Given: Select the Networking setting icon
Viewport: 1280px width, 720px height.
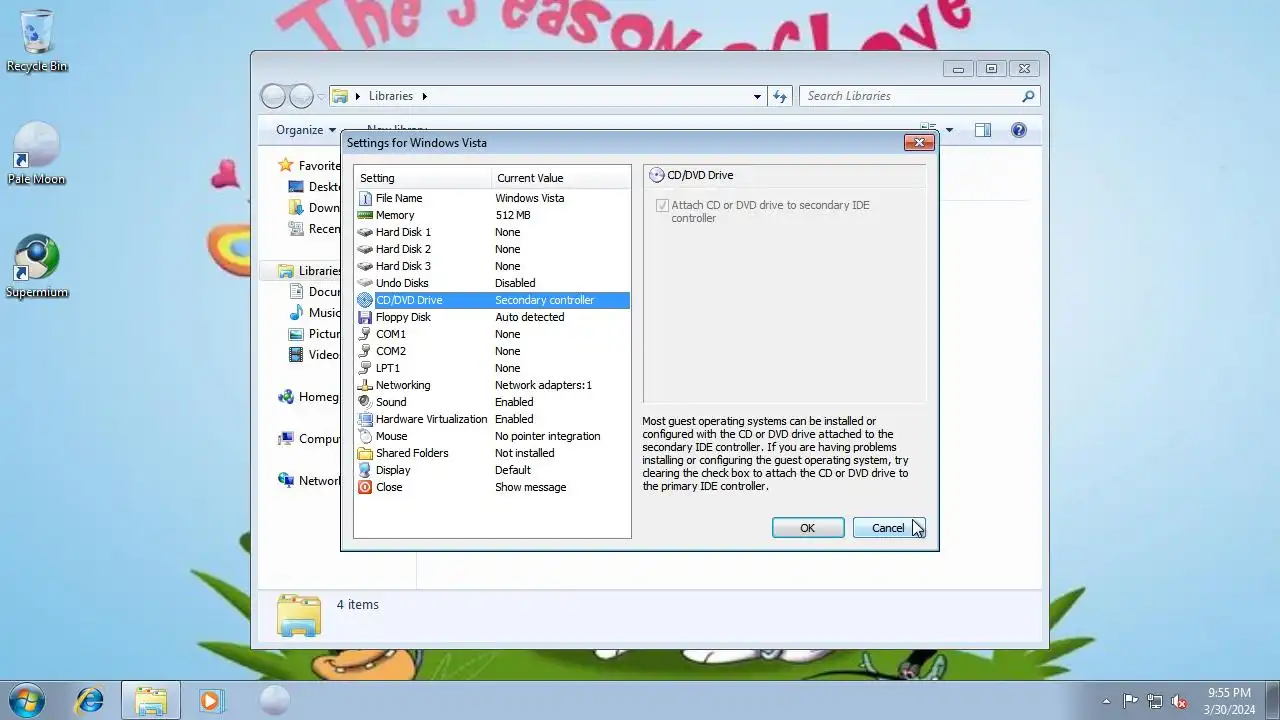Looking at the screenshot, I should (365, 385).
